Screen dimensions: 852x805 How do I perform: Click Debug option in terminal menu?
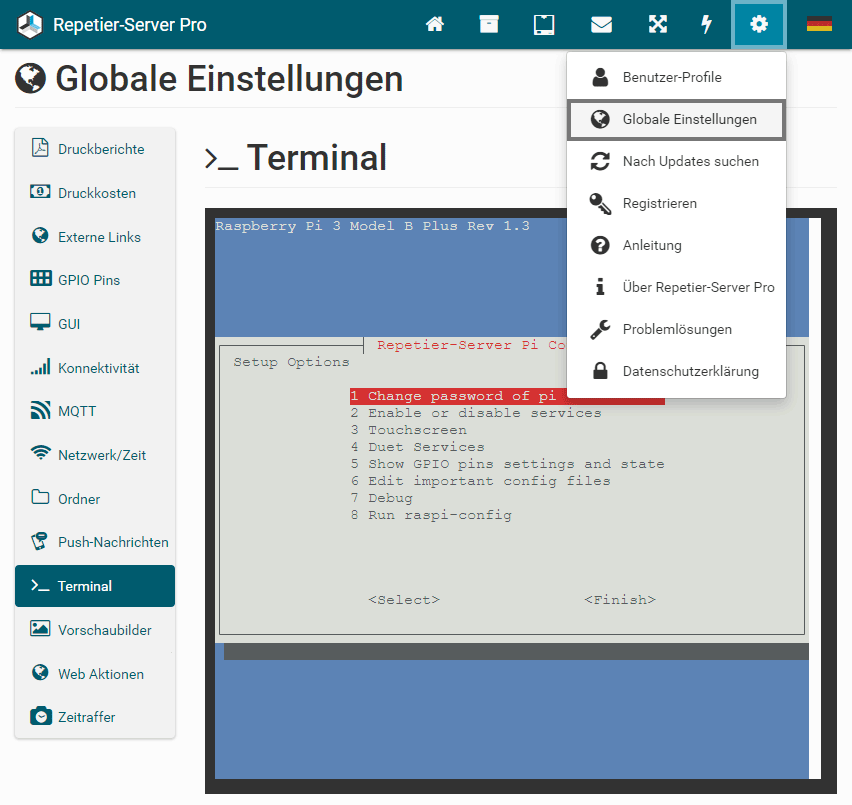(x=381, y=498)
